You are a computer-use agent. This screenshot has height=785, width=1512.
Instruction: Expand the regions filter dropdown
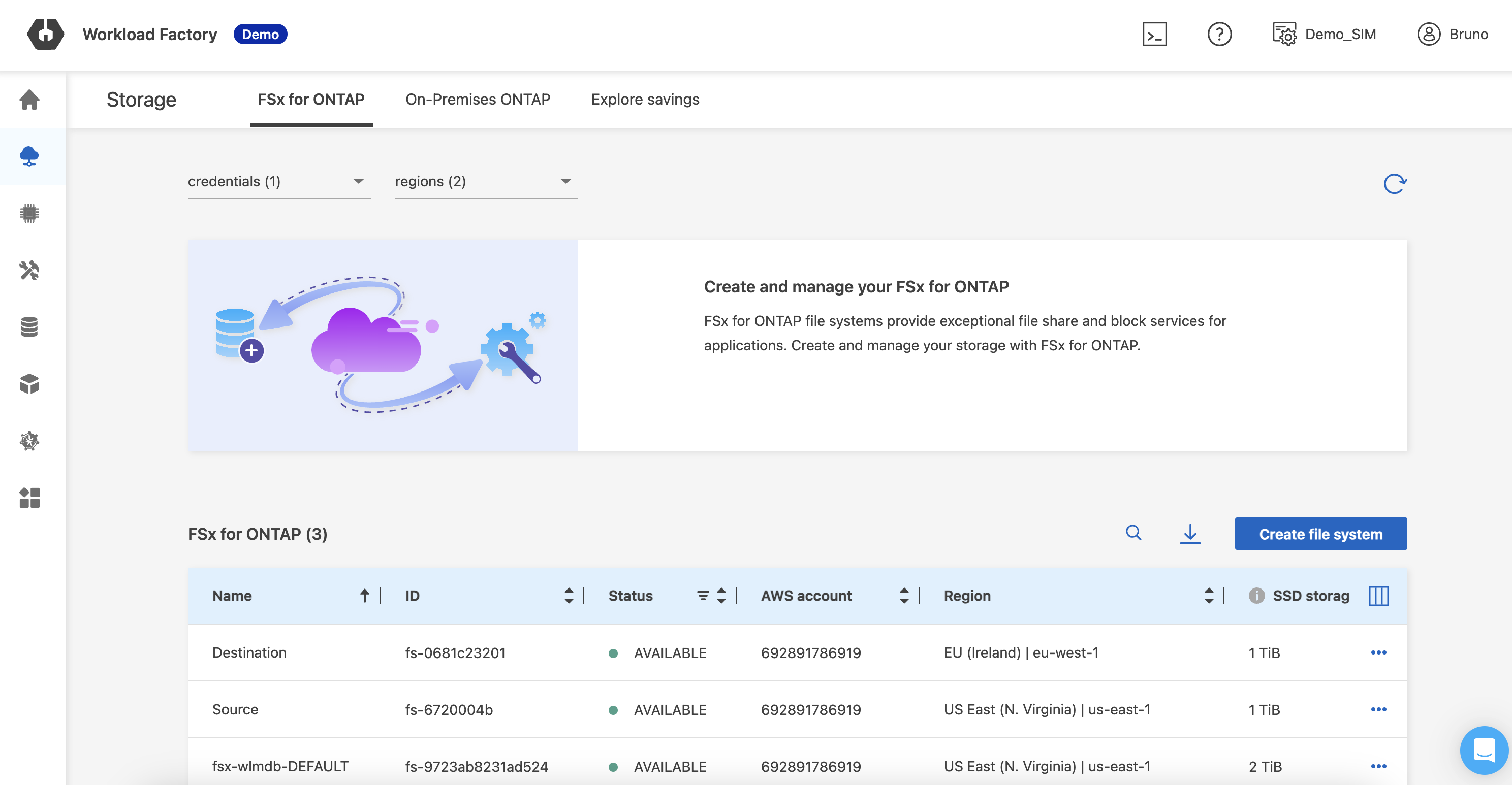coord(486,181)
